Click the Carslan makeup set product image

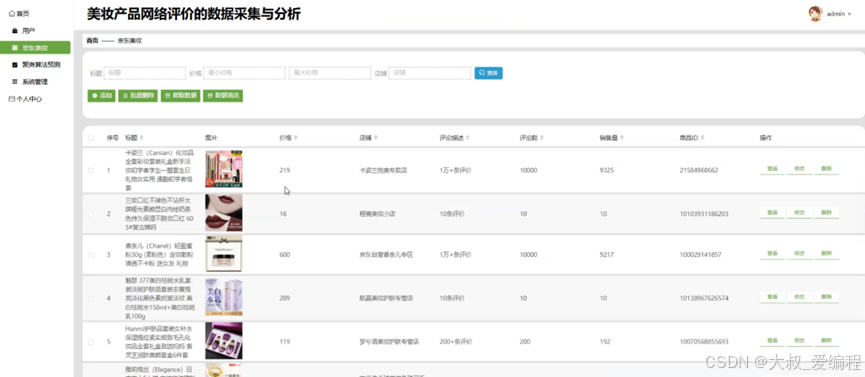(x=224, y=169)
